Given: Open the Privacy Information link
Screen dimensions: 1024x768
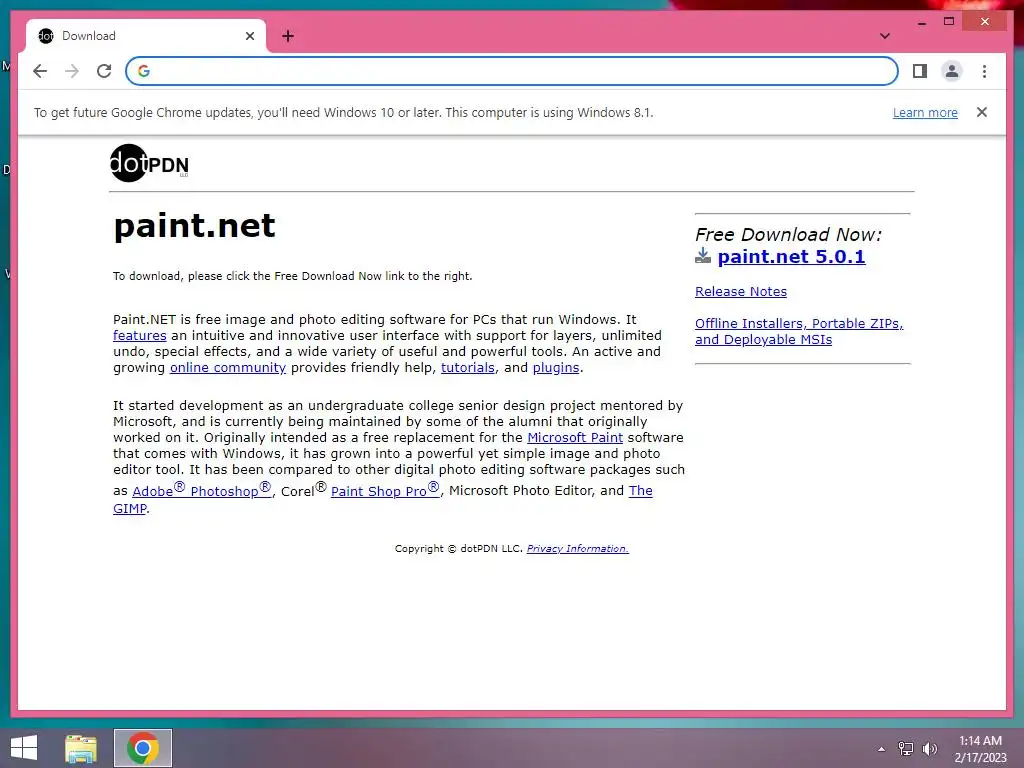Looking at the screenshot, I should point(577,549).
